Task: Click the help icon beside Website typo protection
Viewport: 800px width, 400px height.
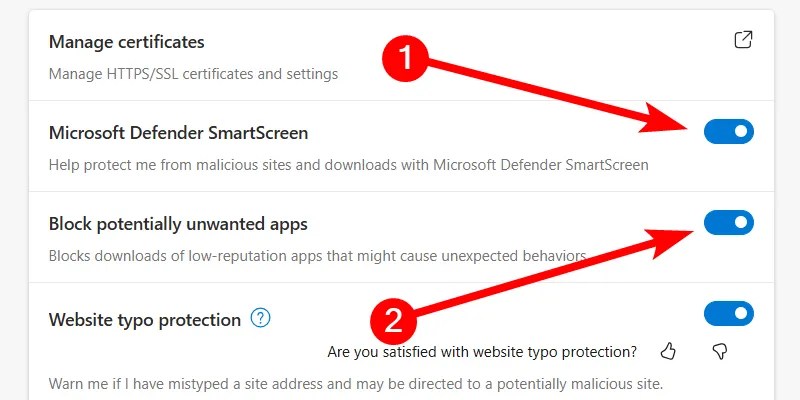Action: (x=261, y=319)
